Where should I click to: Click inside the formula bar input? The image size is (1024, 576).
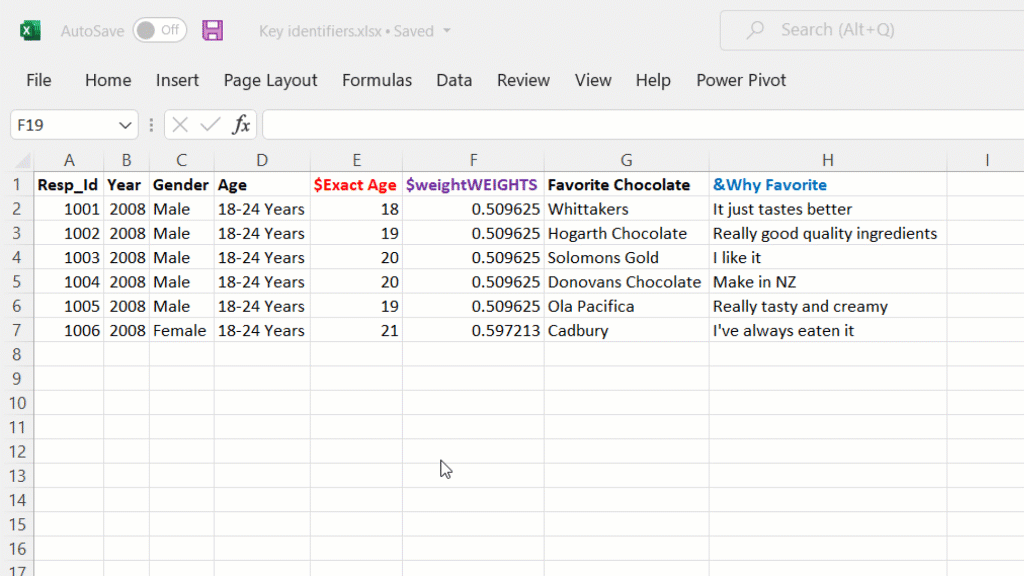click(x=643, y=125)
